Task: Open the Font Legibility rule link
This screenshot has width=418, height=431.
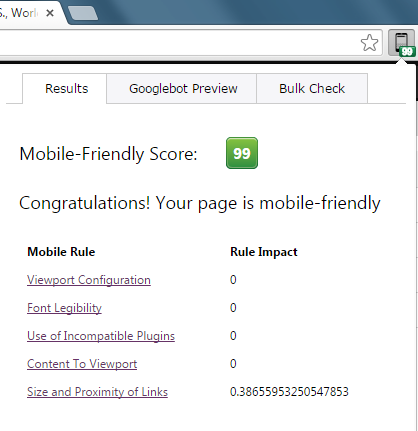Action: [64, 308]
